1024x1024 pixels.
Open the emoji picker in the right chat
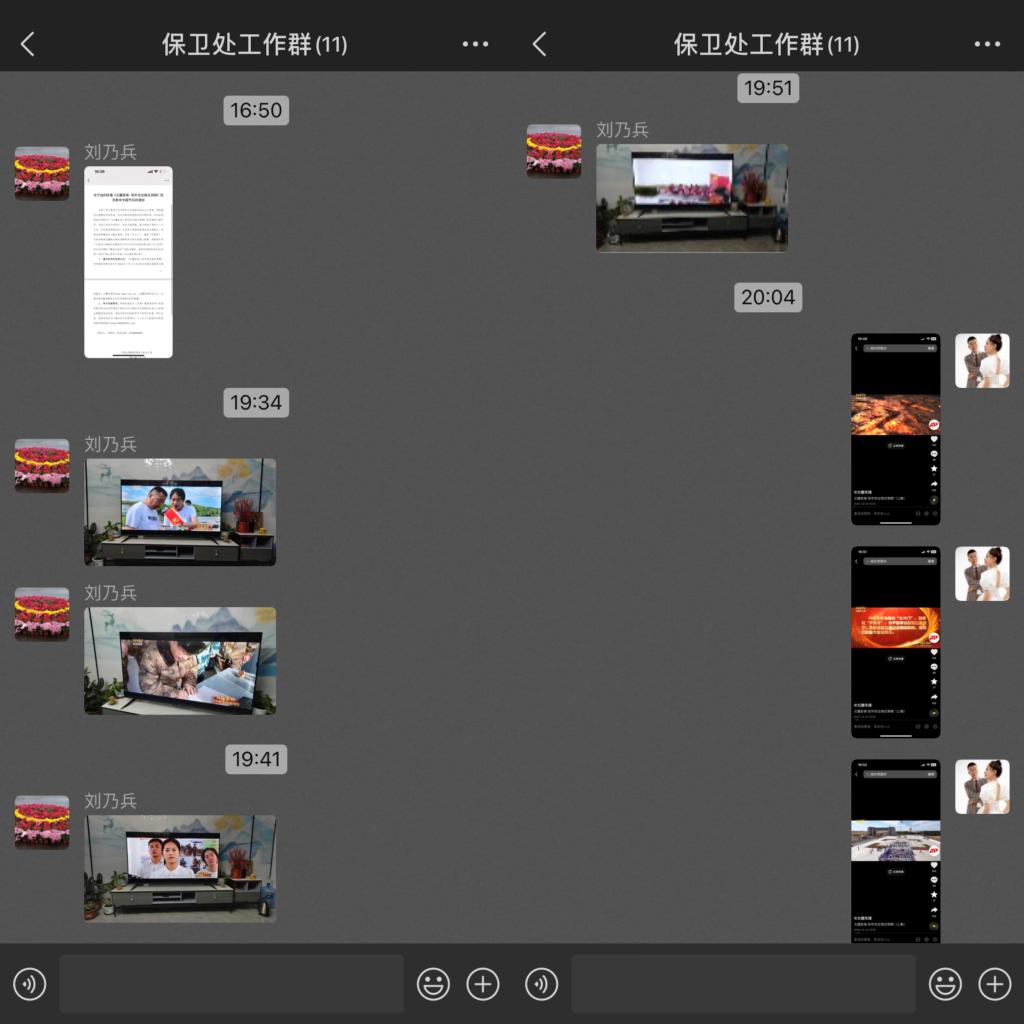(946, 984)
